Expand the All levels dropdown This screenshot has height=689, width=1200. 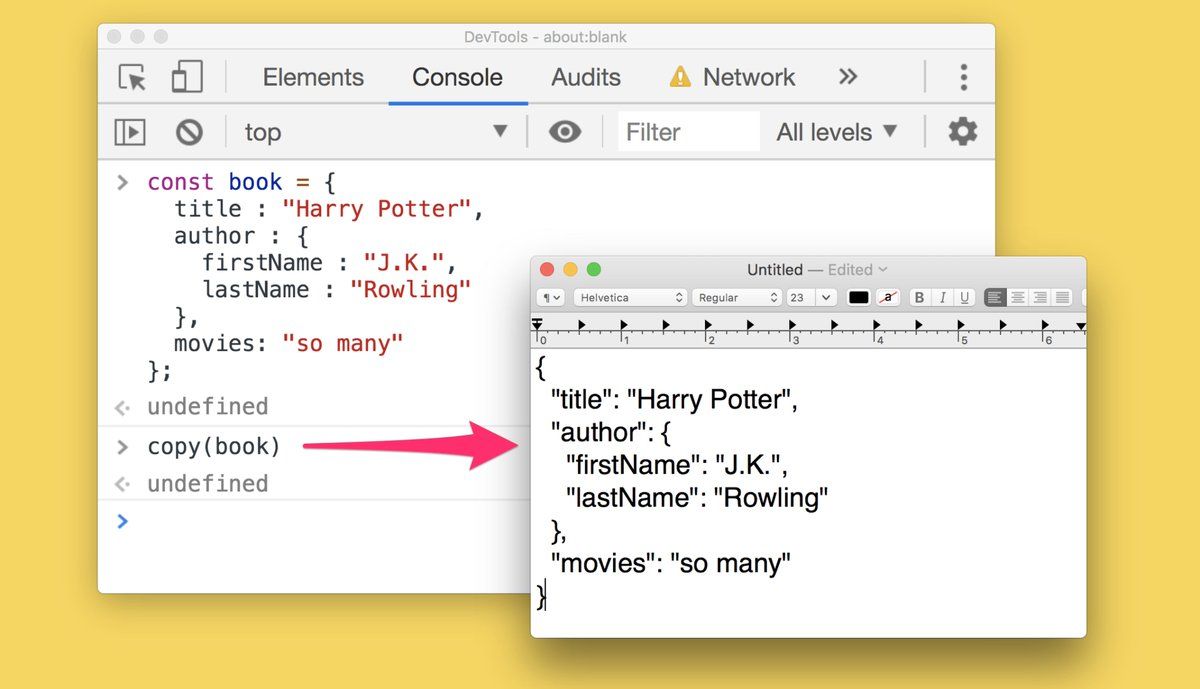click(837, 132)
